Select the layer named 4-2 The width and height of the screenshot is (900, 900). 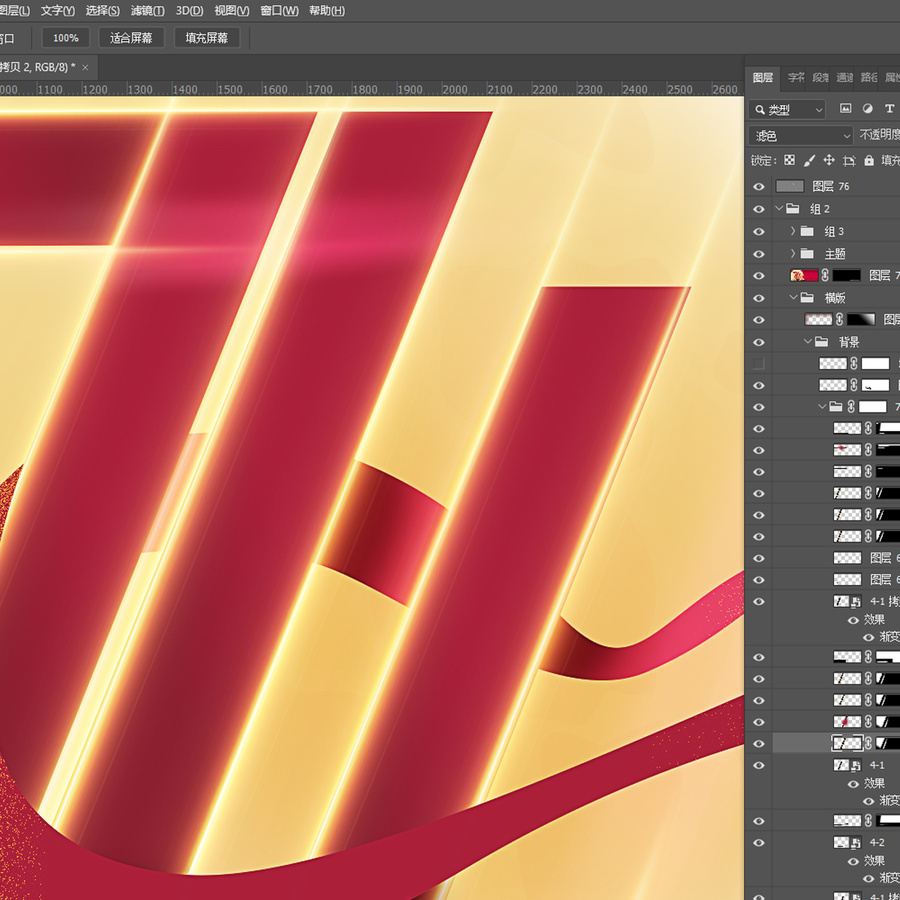[877, 843]
